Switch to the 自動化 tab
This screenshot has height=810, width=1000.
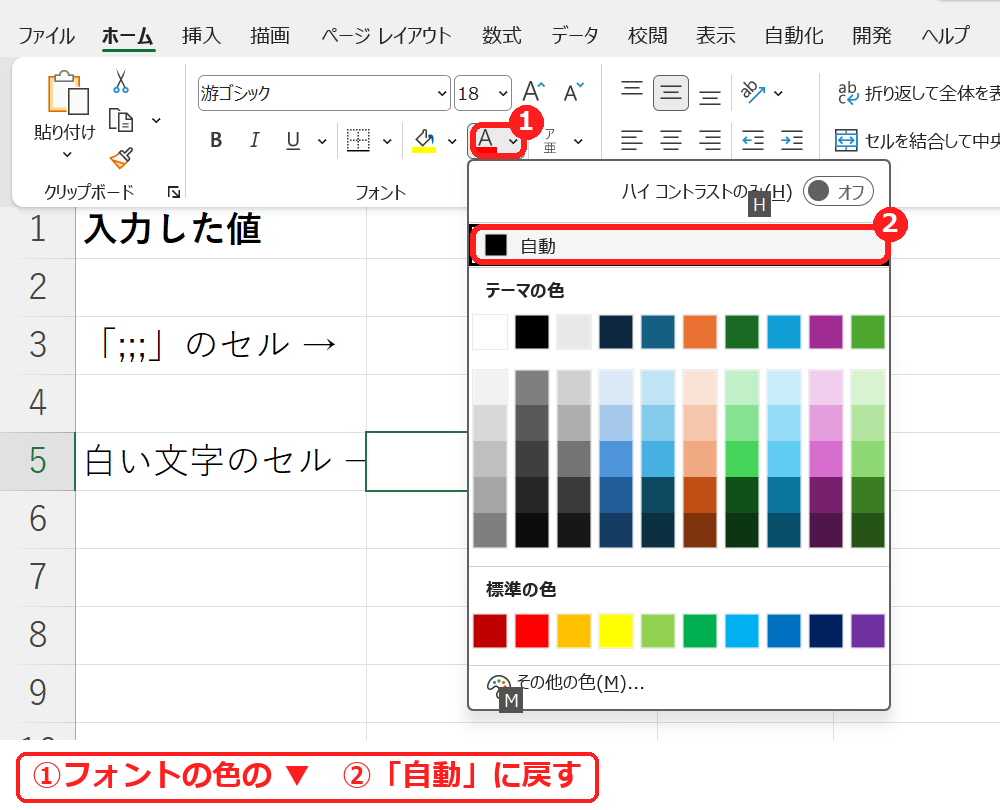pos(794,35)
